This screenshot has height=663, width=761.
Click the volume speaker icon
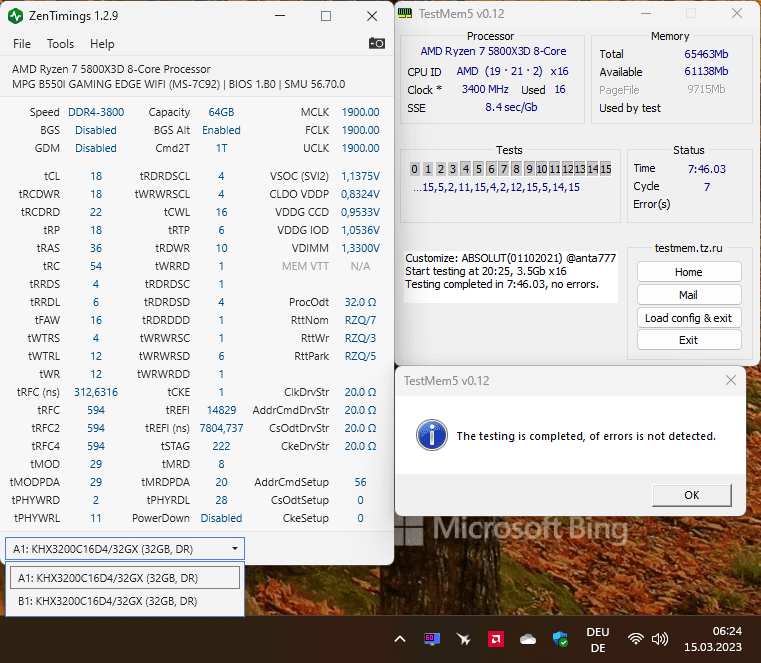[x=660, y=638]
